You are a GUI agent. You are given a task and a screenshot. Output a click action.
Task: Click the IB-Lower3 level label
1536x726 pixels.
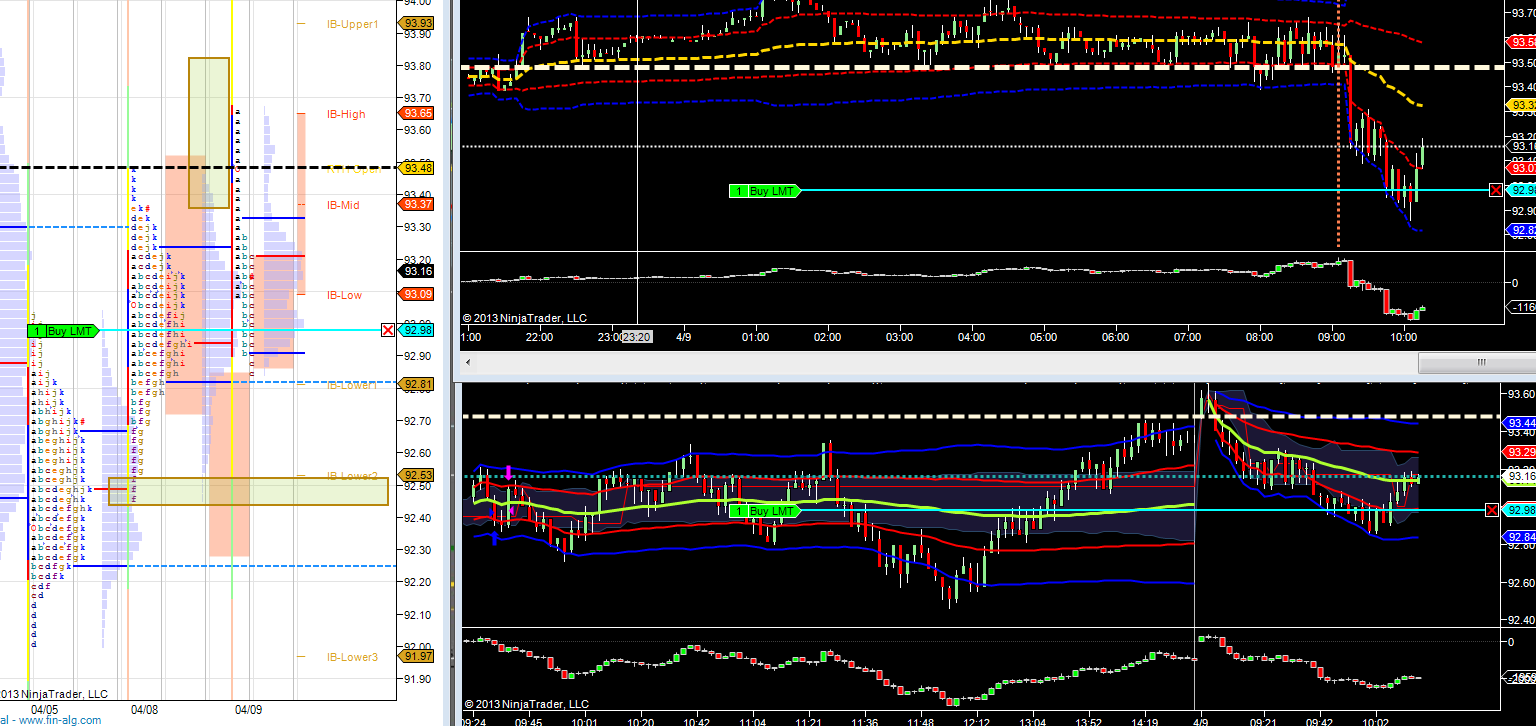point(353,657)
